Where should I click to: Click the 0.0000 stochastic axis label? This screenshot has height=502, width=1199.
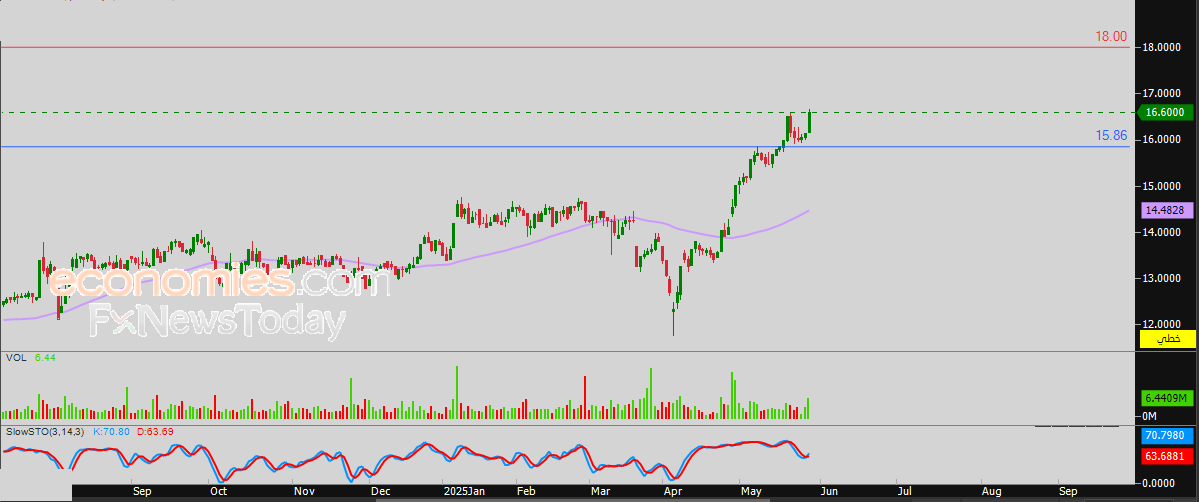(1159, 483)
